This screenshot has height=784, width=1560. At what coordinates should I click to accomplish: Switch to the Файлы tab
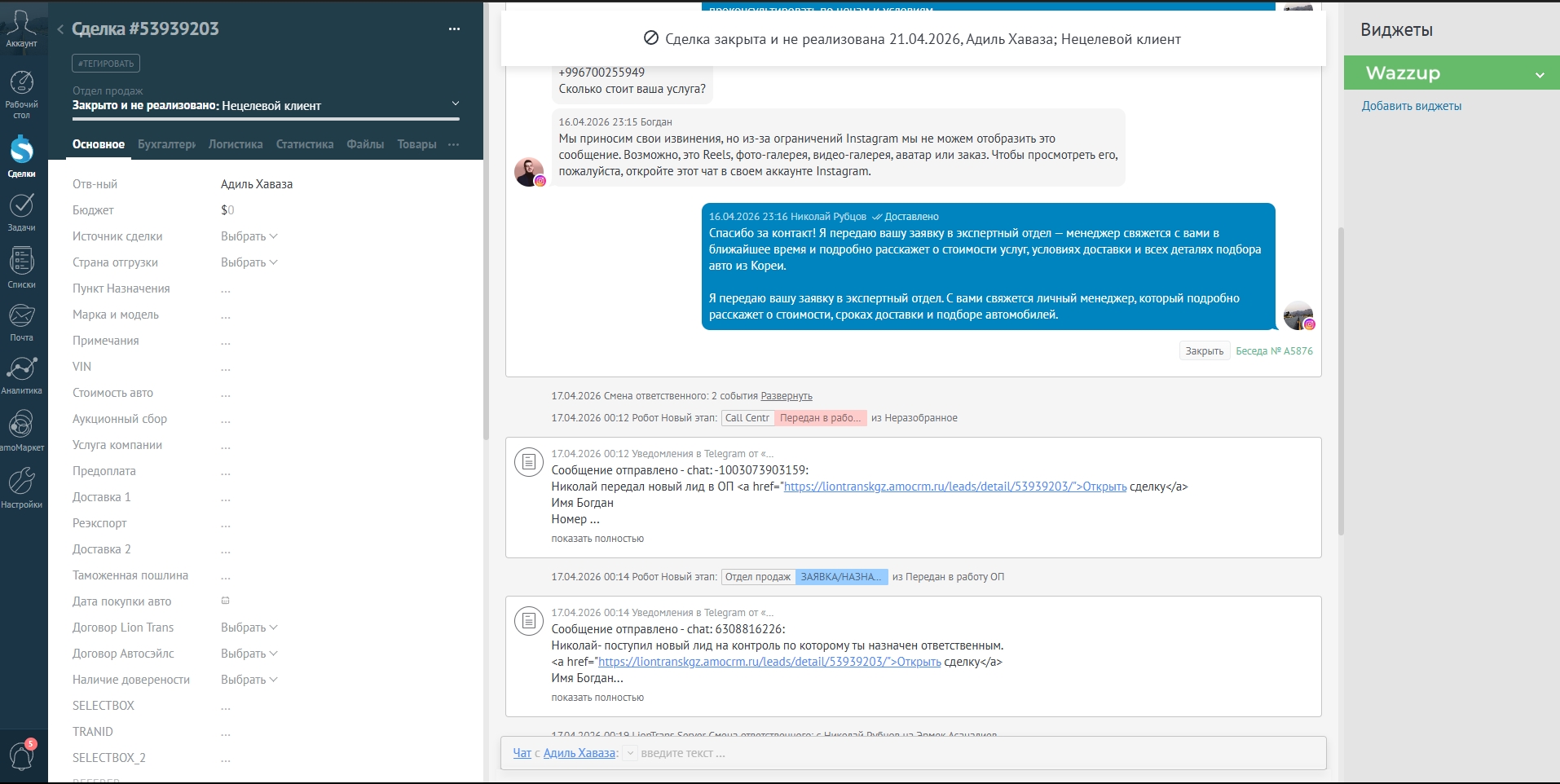tap(365, 144)
